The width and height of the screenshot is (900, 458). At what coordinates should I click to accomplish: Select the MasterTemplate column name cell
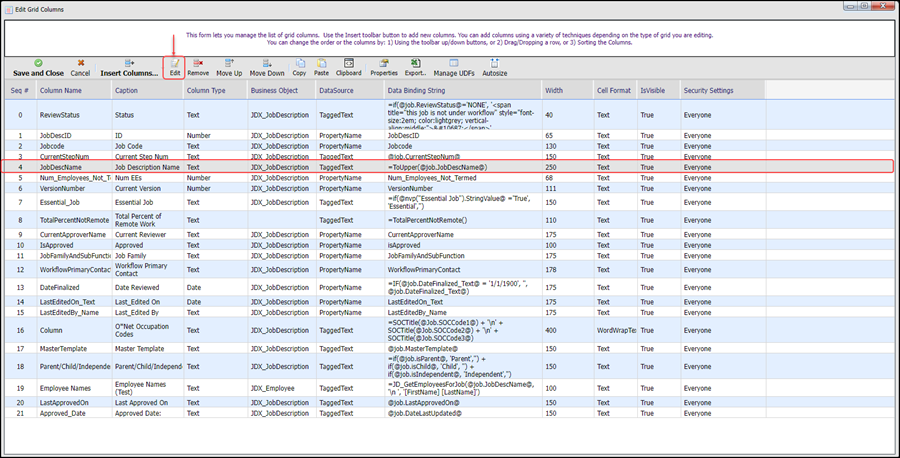click(74, 348)
